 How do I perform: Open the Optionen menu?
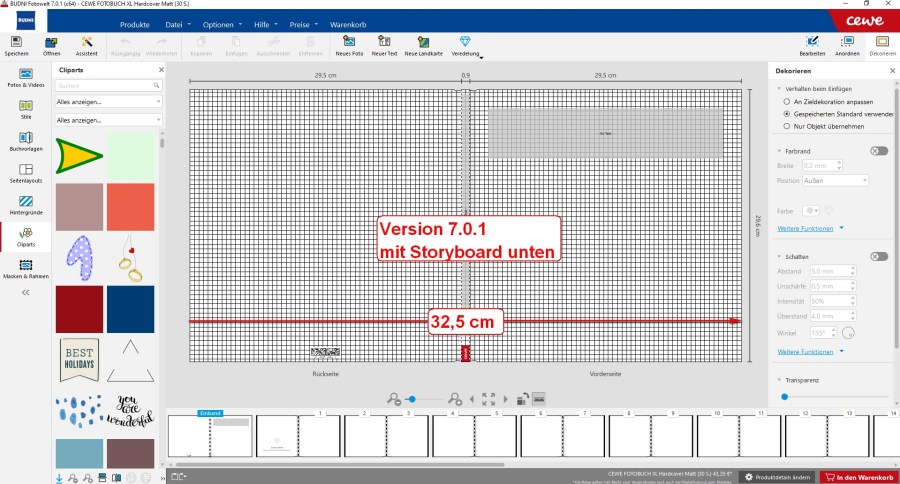click(222, 25)
